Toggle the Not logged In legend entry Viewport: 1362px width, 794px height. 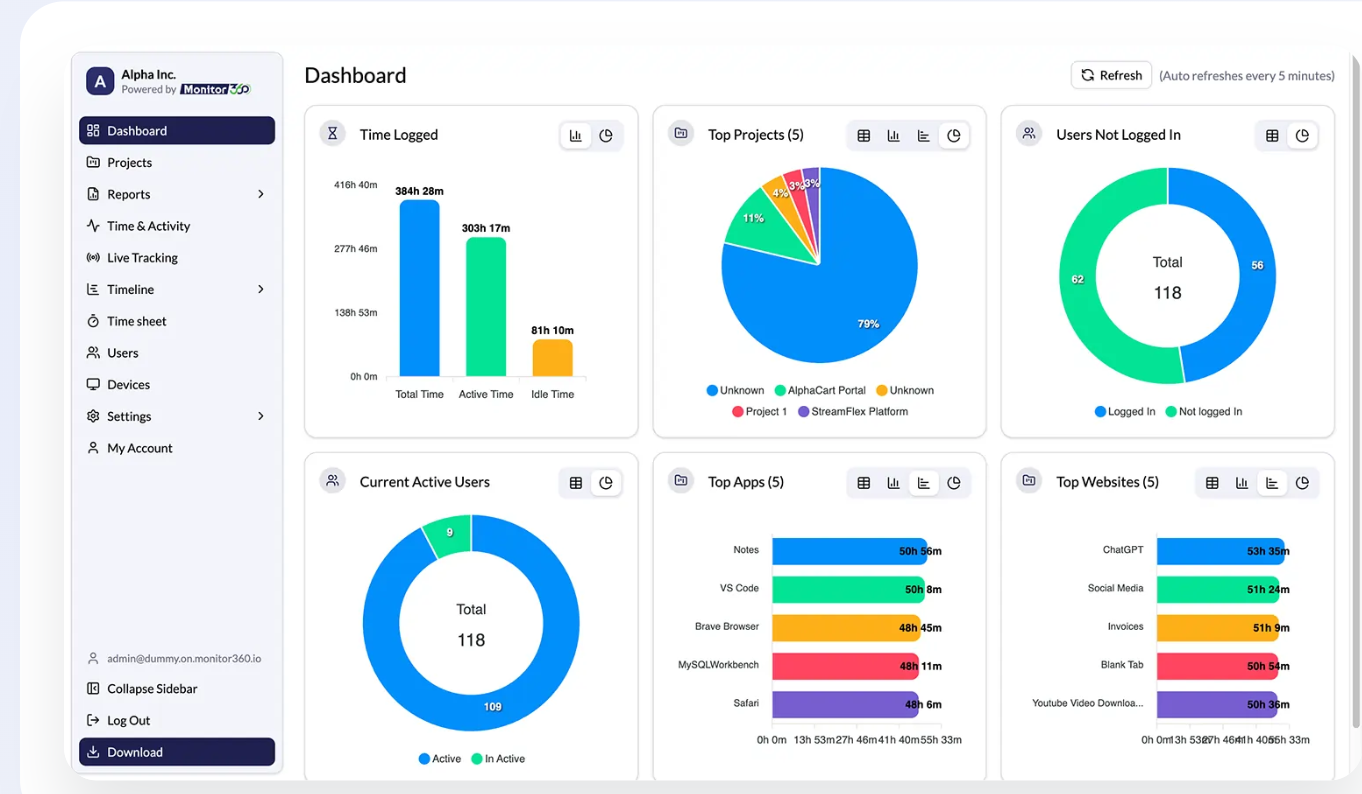1204,412
